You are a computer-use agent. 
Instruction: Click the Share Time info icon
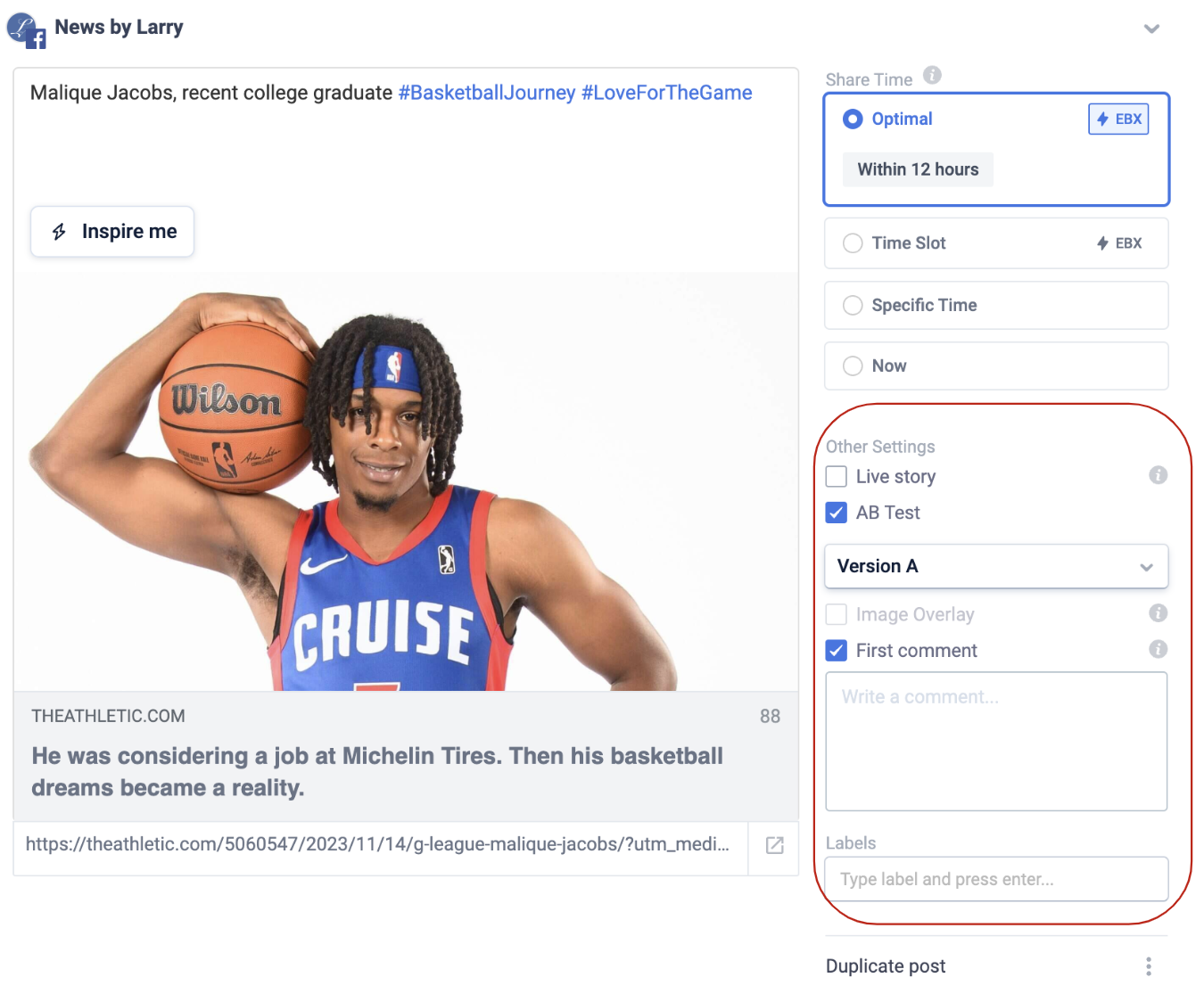click(x=932, y=76)
